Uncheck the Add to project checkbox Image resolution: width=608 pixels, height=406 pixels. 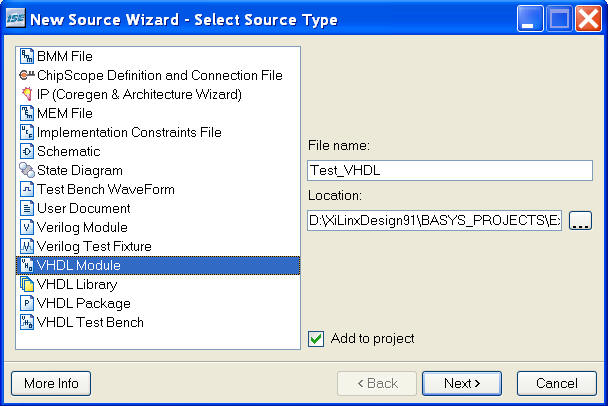[316, 339]
